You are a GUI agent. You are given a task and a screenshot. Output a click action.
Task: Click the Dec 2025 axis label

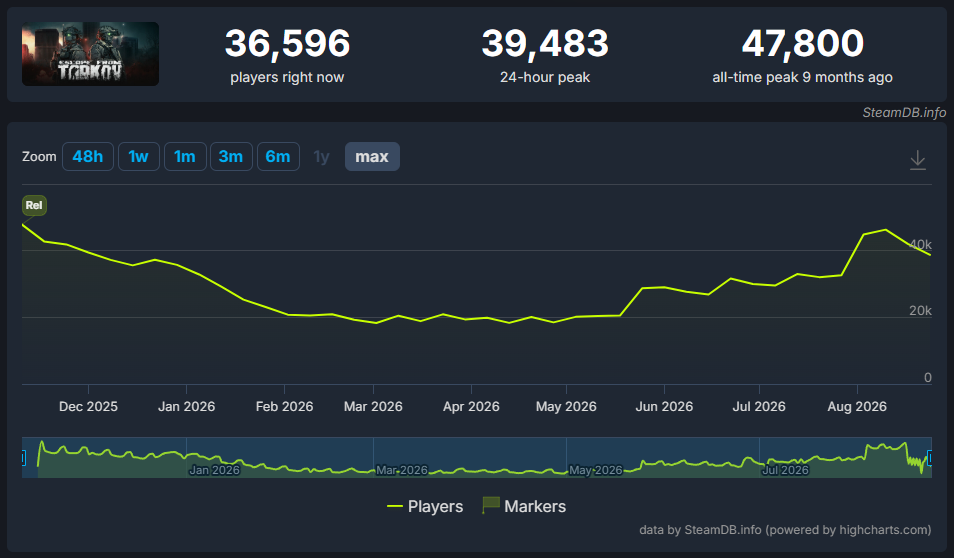click(88, 406)
